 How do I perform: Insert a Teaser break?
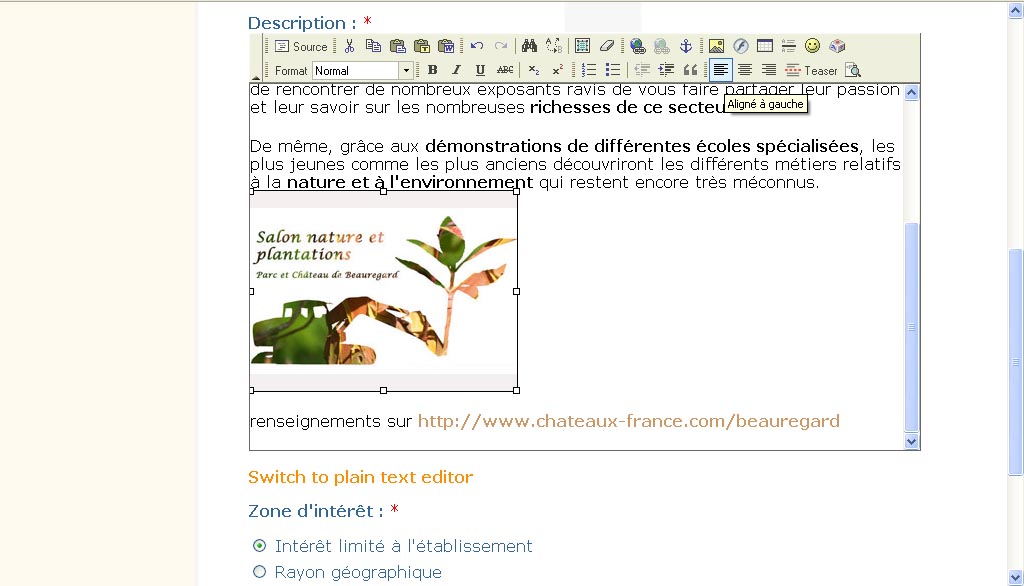click(811, 70)
